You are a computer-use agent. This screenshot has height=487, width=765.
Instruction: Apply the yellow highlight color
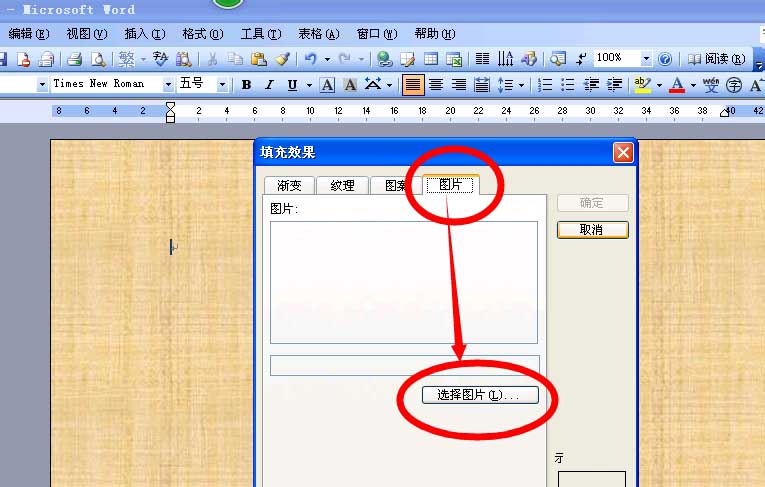point(643,85)
